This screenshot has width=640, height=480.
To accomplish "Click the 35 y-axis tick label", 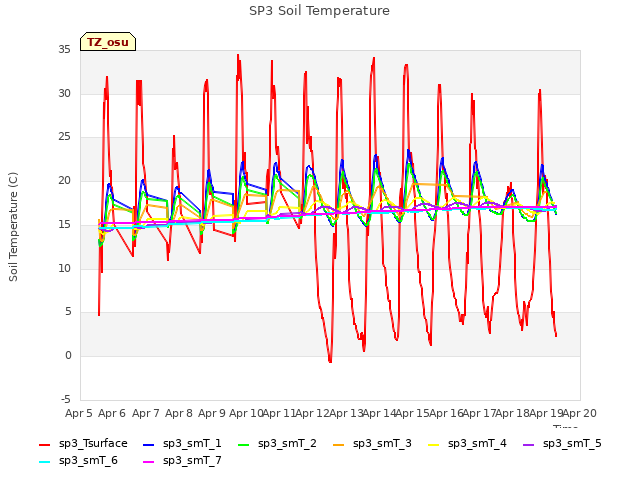I will [x=64, y=50].
